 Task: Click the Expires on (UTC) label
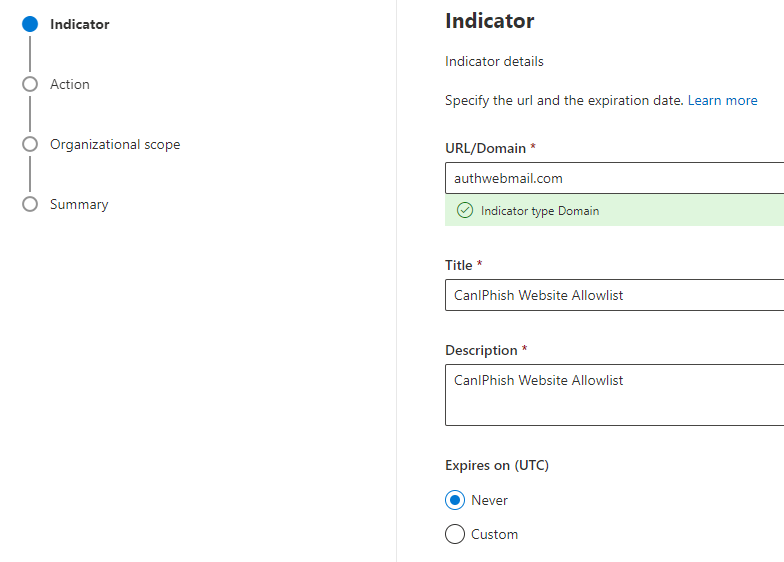tap(497, 466)
